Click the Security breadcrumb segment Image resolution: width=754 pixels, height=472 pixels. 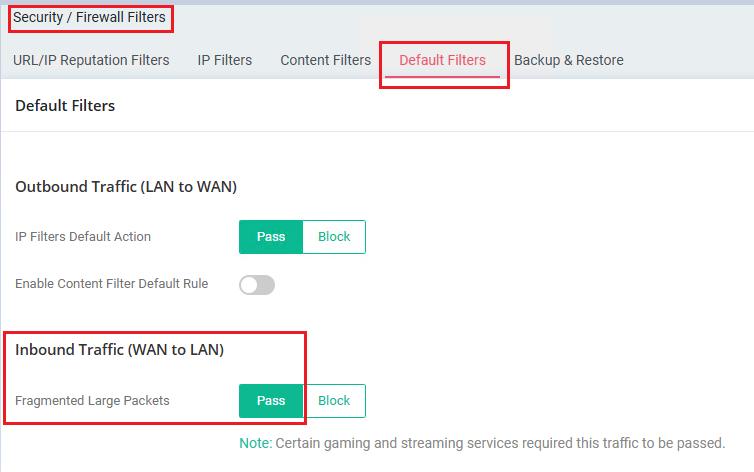click(x=38, y=17)
